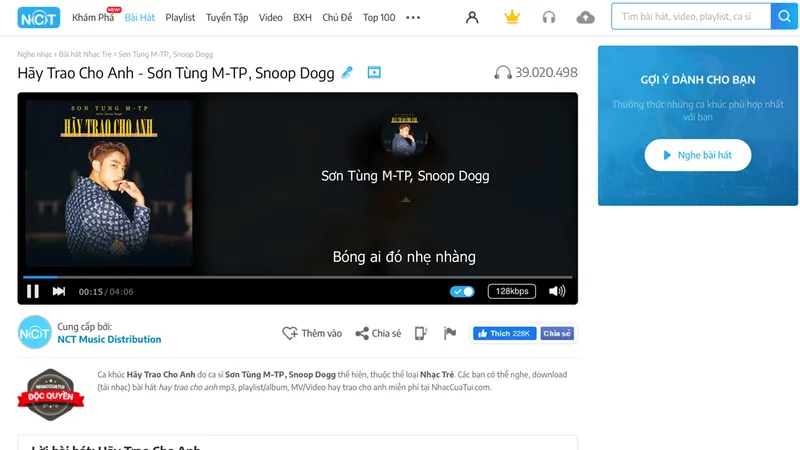This screenshot has width=800, height=450.
Task: Open the Tuyển Tập menu
Action: (x=227, y=18)
